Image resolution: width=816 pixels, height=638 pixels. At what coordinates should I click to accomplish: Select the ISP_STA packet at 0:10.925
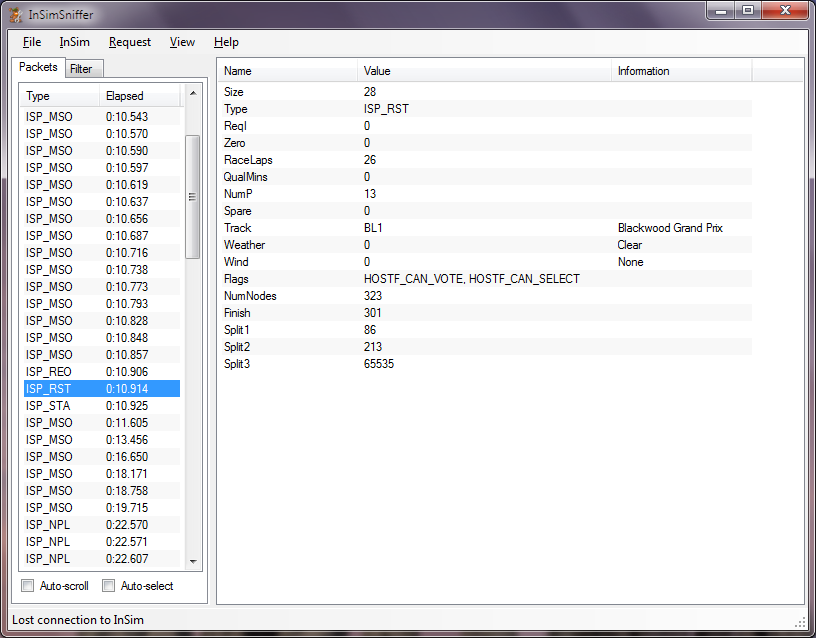tap(102, 406)
